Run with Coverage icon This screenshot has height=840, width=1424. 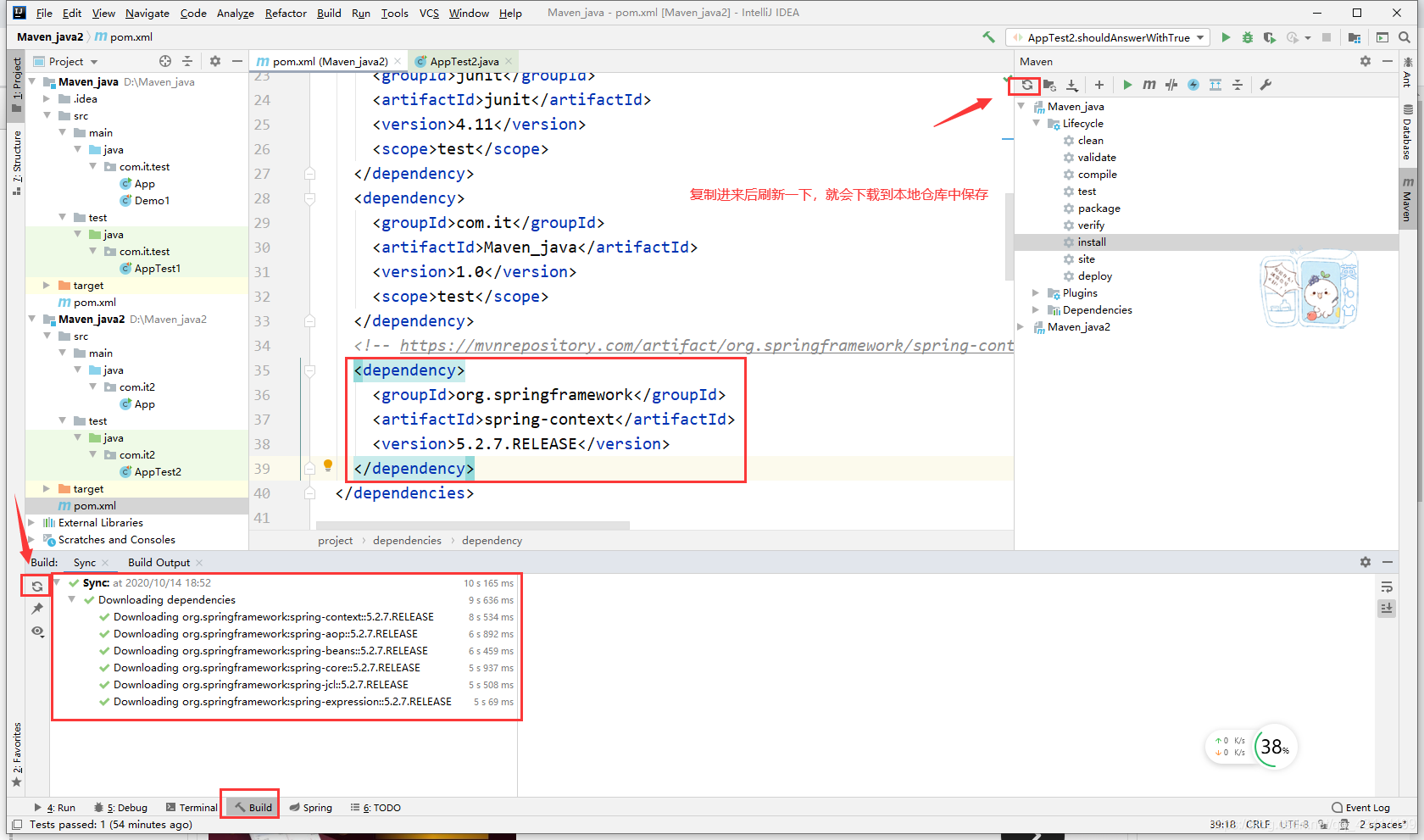tap(1269, 37)
